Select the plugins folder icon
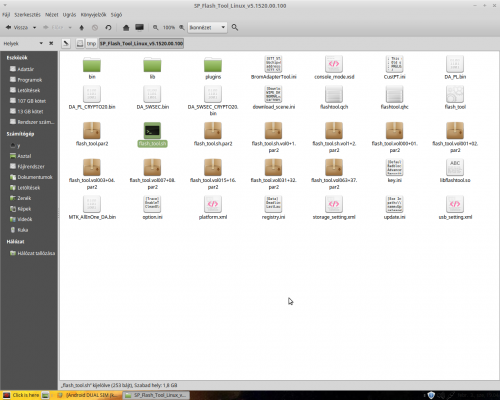The height and width of the screenshot is (400, 500). tap(213, 65)
